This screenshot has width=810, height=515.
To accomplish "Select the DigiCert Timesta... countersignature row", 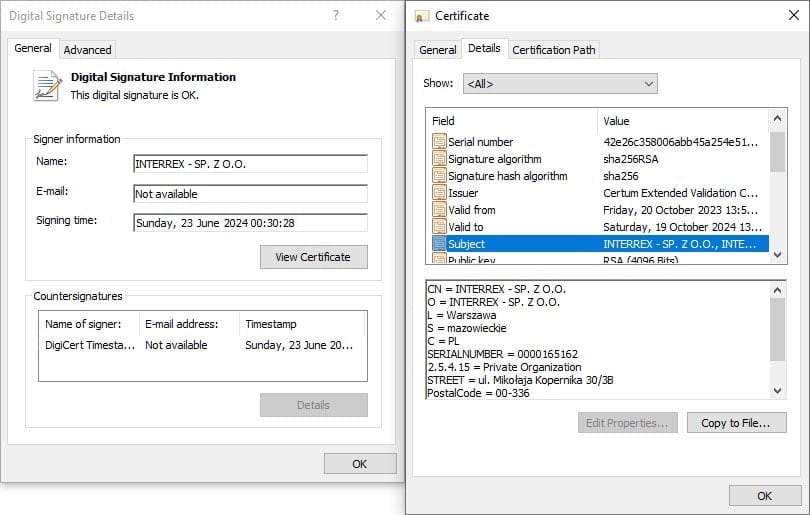I will point(202,345).
